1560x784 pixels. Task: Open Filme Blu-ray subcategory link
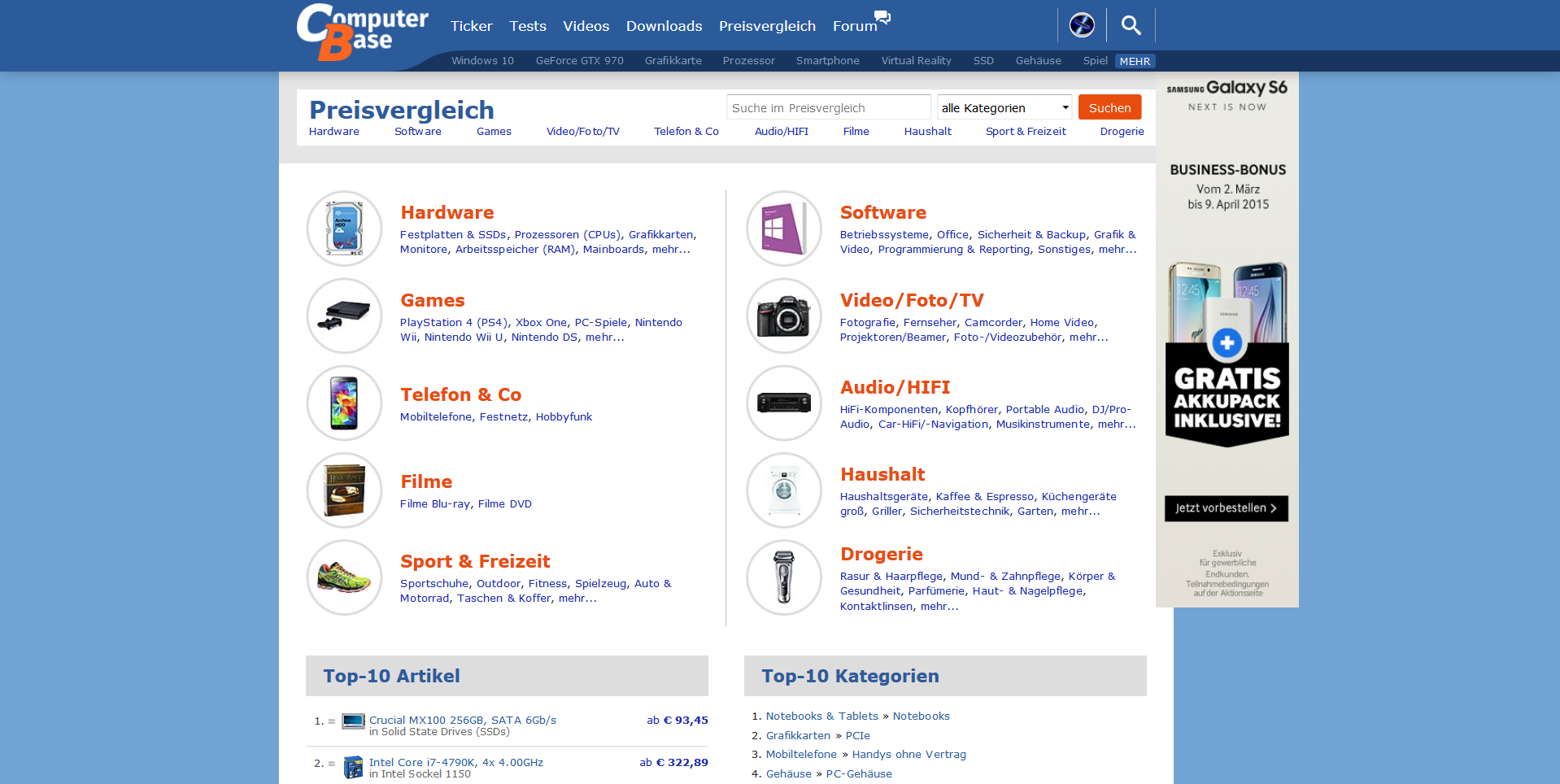click(434, 504)
